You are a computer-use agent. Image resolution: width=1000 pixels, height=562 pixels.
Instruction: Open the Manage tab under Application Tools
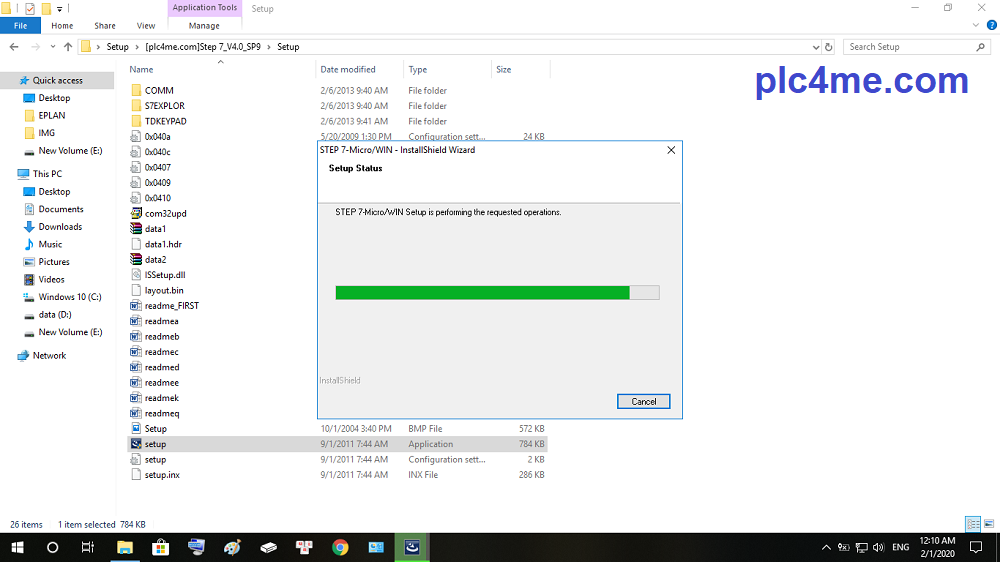pos(204,26)
